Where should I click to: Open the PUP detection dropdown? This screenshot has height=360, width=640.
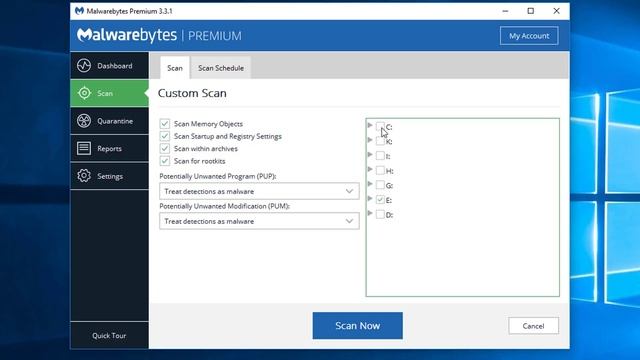click(259, 191)
